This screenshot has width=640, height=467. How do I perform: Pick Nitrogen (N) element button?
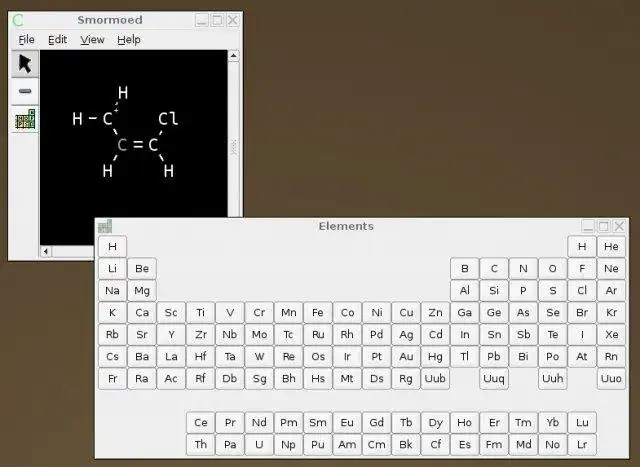pos(523,269)
